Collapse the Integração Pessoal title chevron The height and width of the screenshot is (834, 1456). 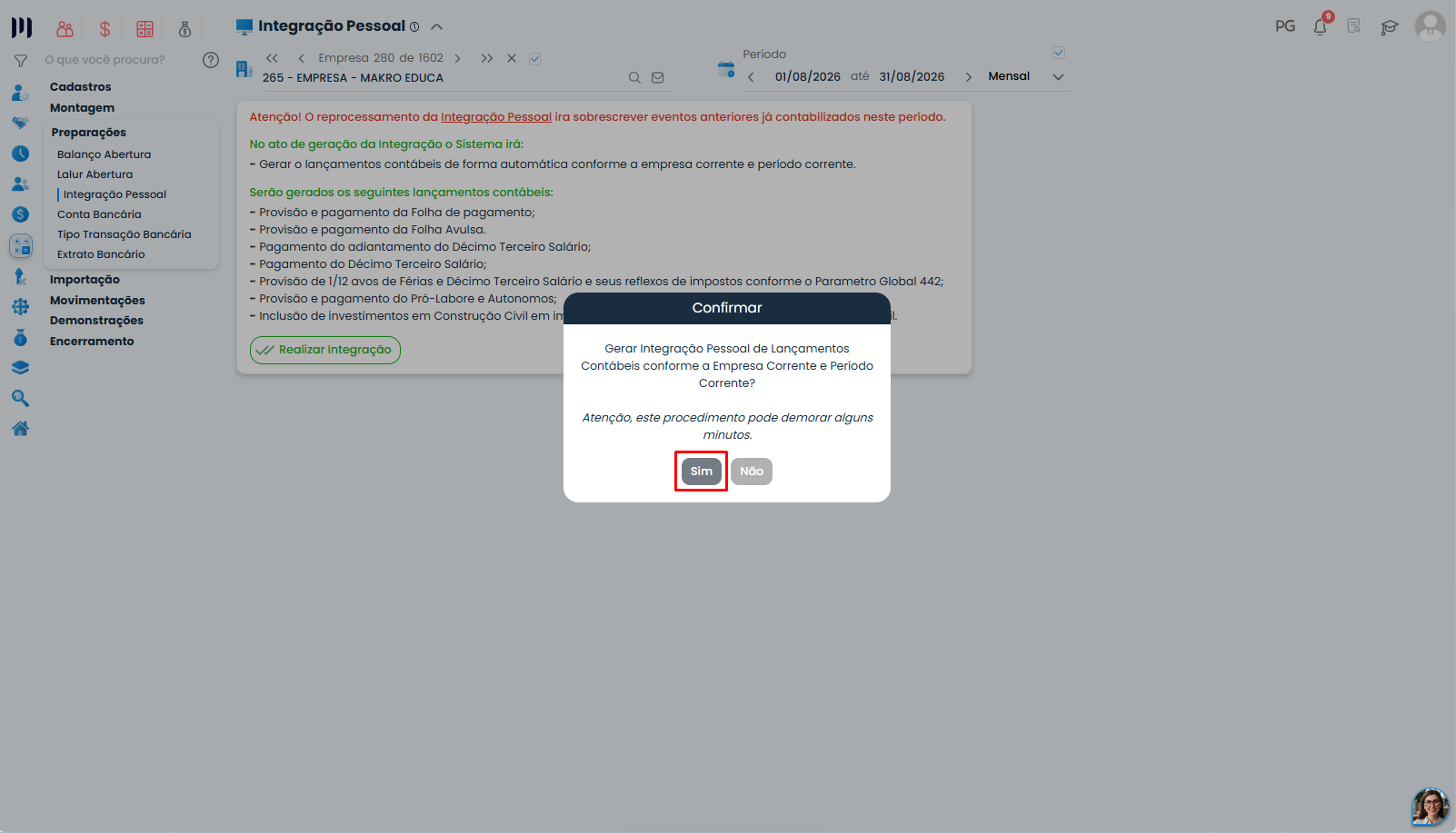pos(436,27)
